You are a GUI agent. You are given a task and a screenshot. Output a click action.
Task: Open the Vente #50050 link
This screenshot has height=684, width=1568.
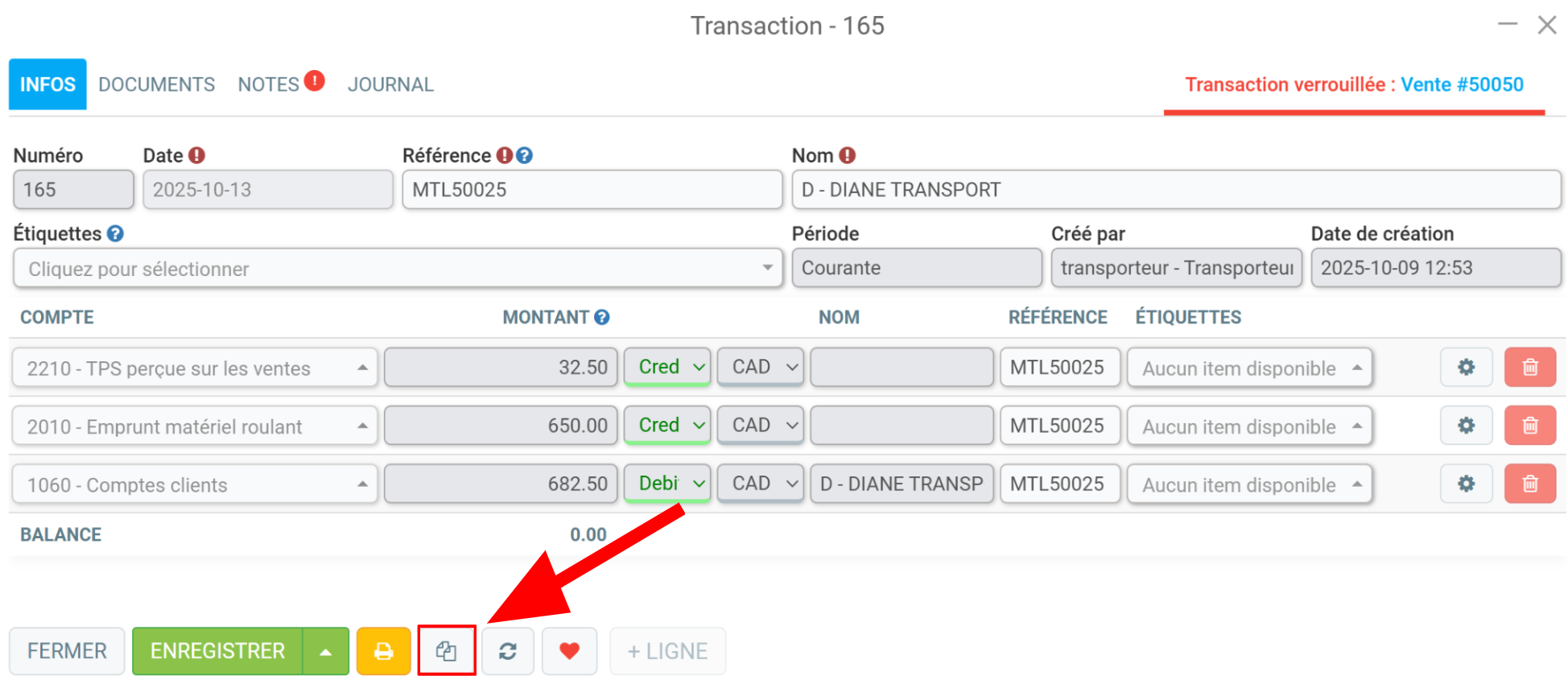[1462, 84]
